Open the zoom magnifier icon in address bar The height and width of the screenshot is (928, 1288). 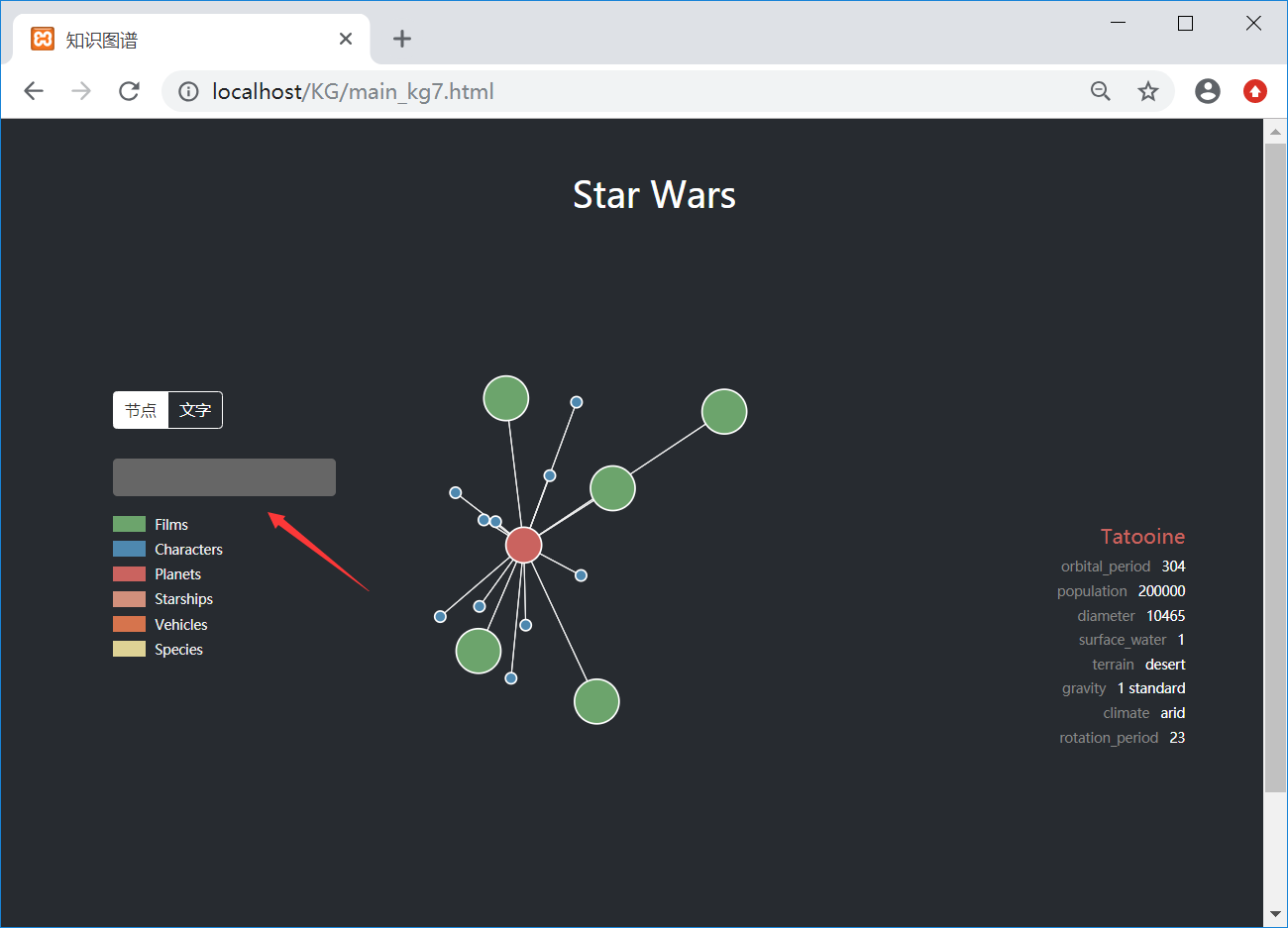1101,91
